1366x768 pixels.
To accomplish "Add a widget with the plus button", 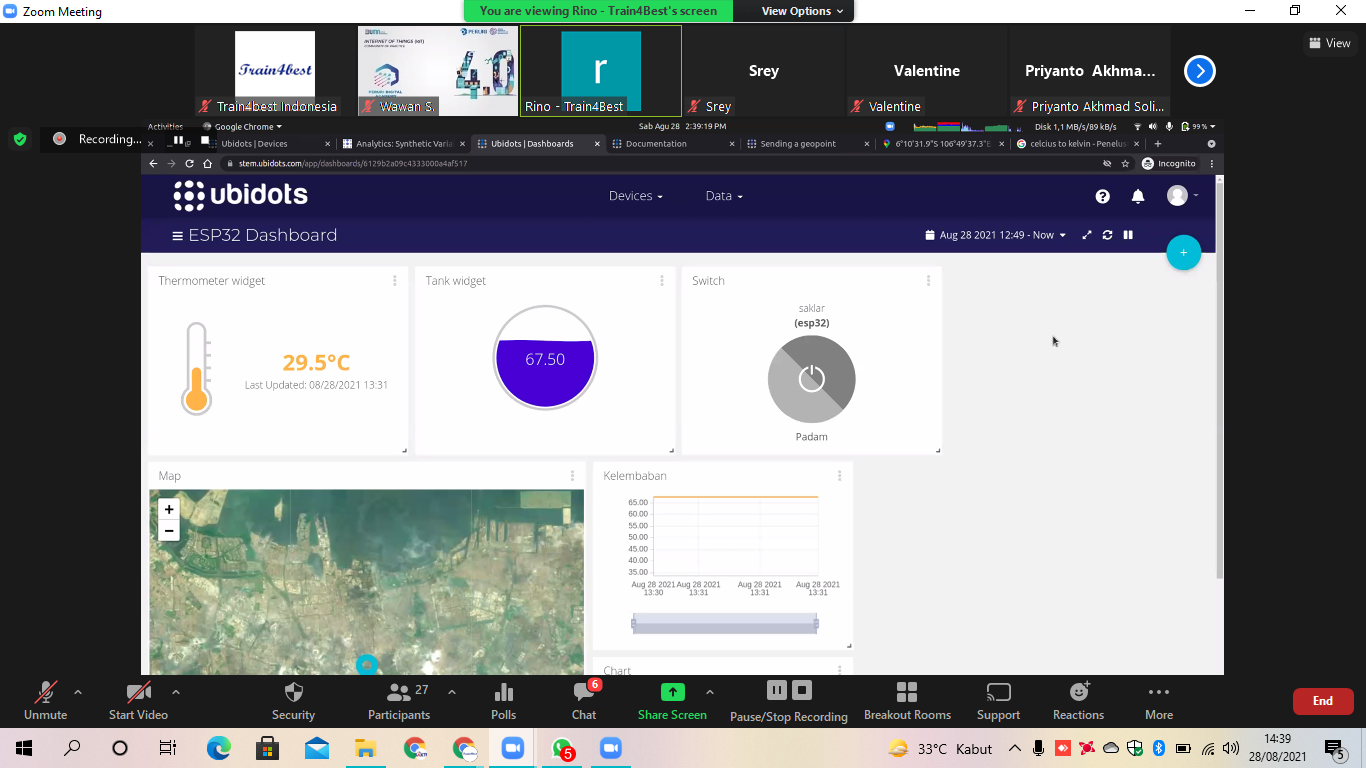I will (1183, 253).
